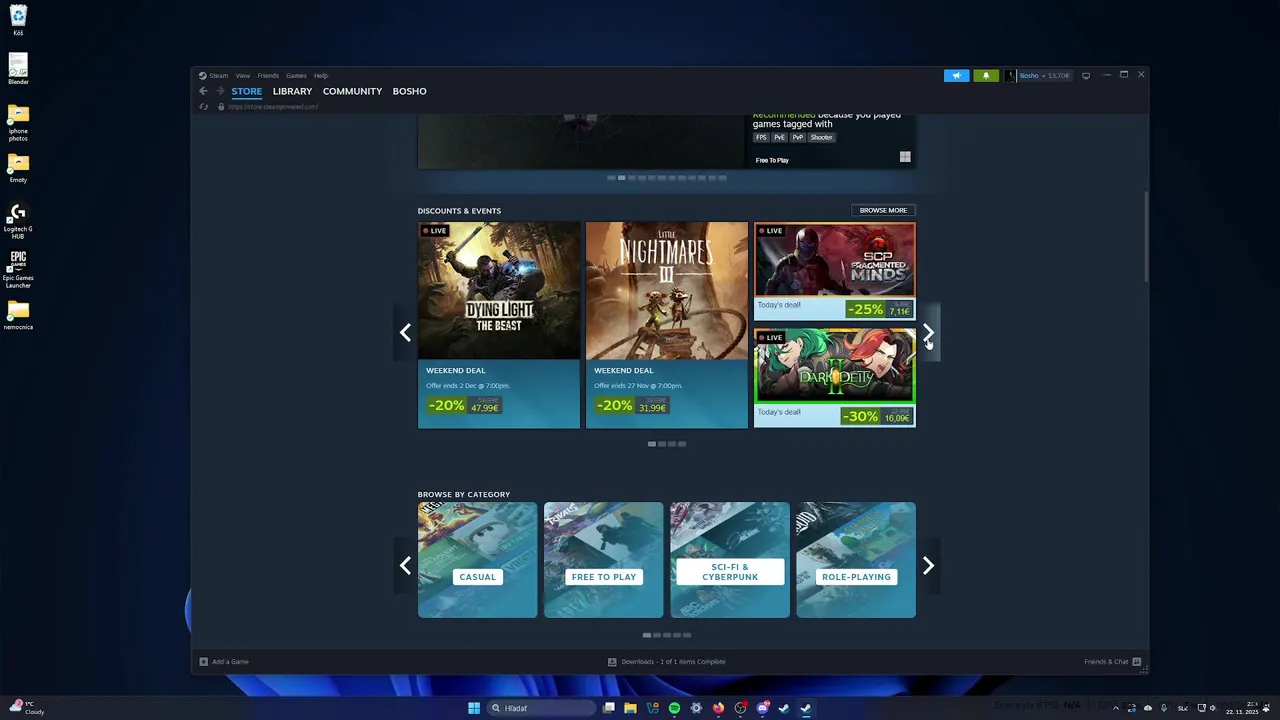Image resolution: width=1280 pixels, height=720 pixels.
Task: Open Discord from the taskbar
Action: click(x=762, y=708)
